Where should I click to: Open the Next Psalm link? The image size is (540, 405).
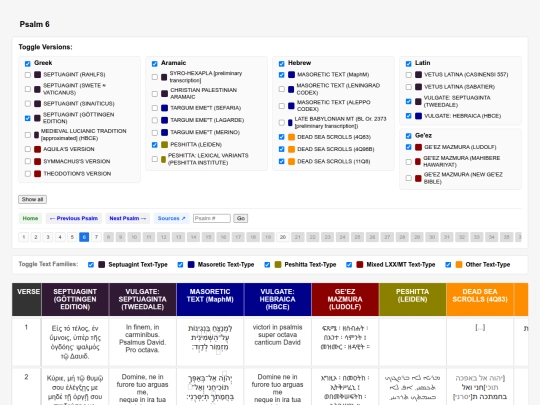tap(127, 218)
